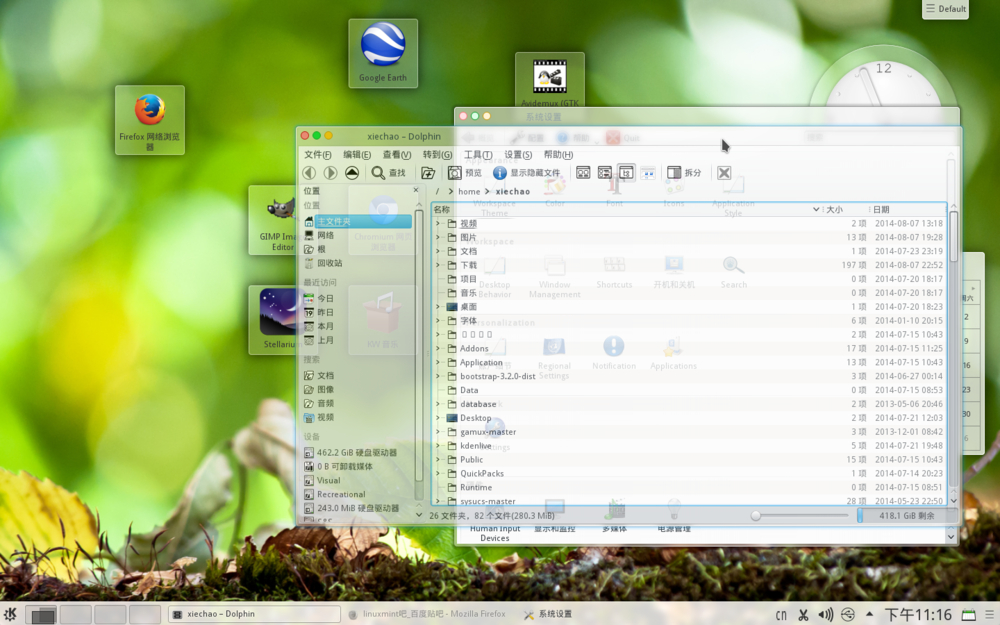The height and width of the screenshot is (625, 1000).
Task: Open Firefox 网络浏览器 desktop icon
Action: (150, 120)
